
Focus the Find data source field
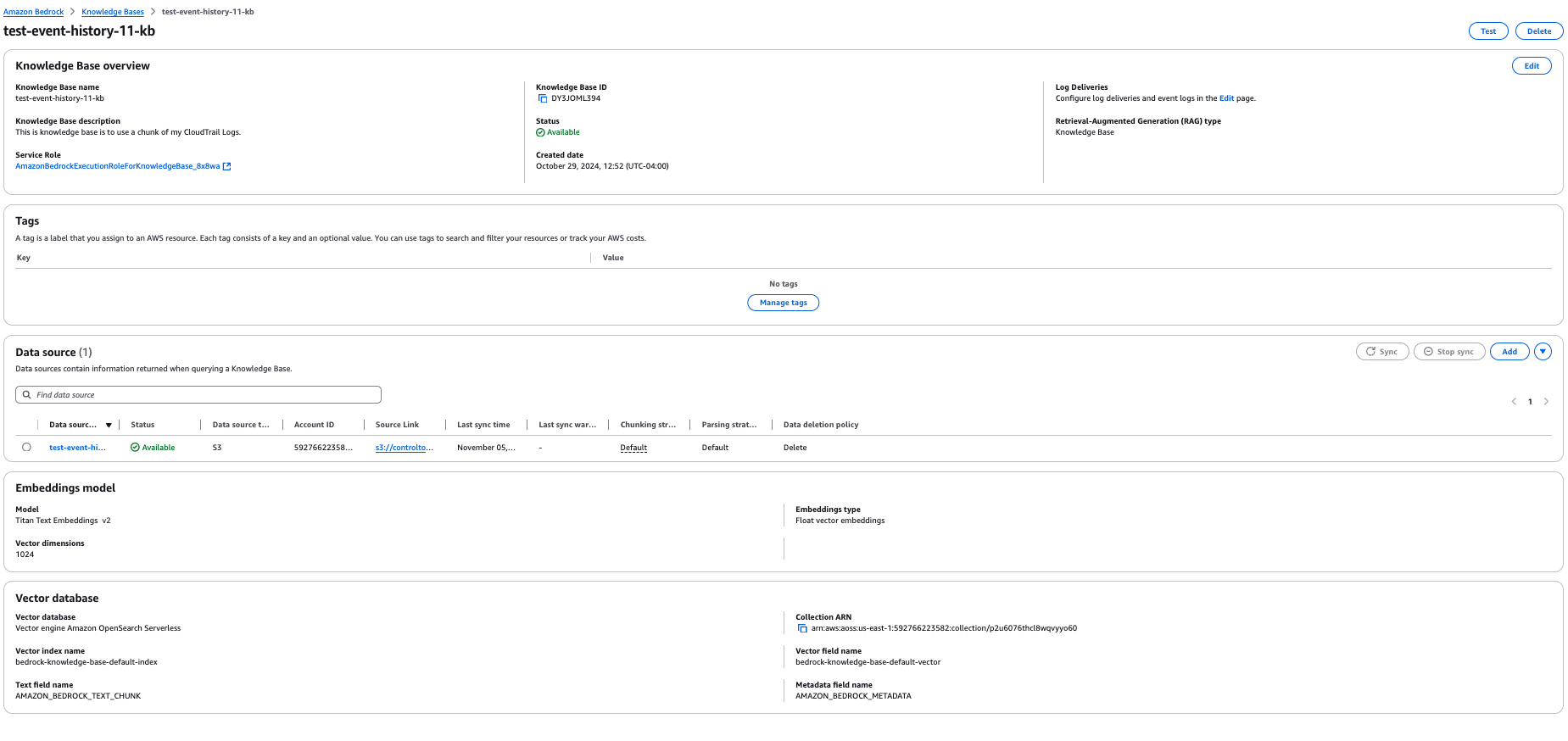click(x=198, y=395)
